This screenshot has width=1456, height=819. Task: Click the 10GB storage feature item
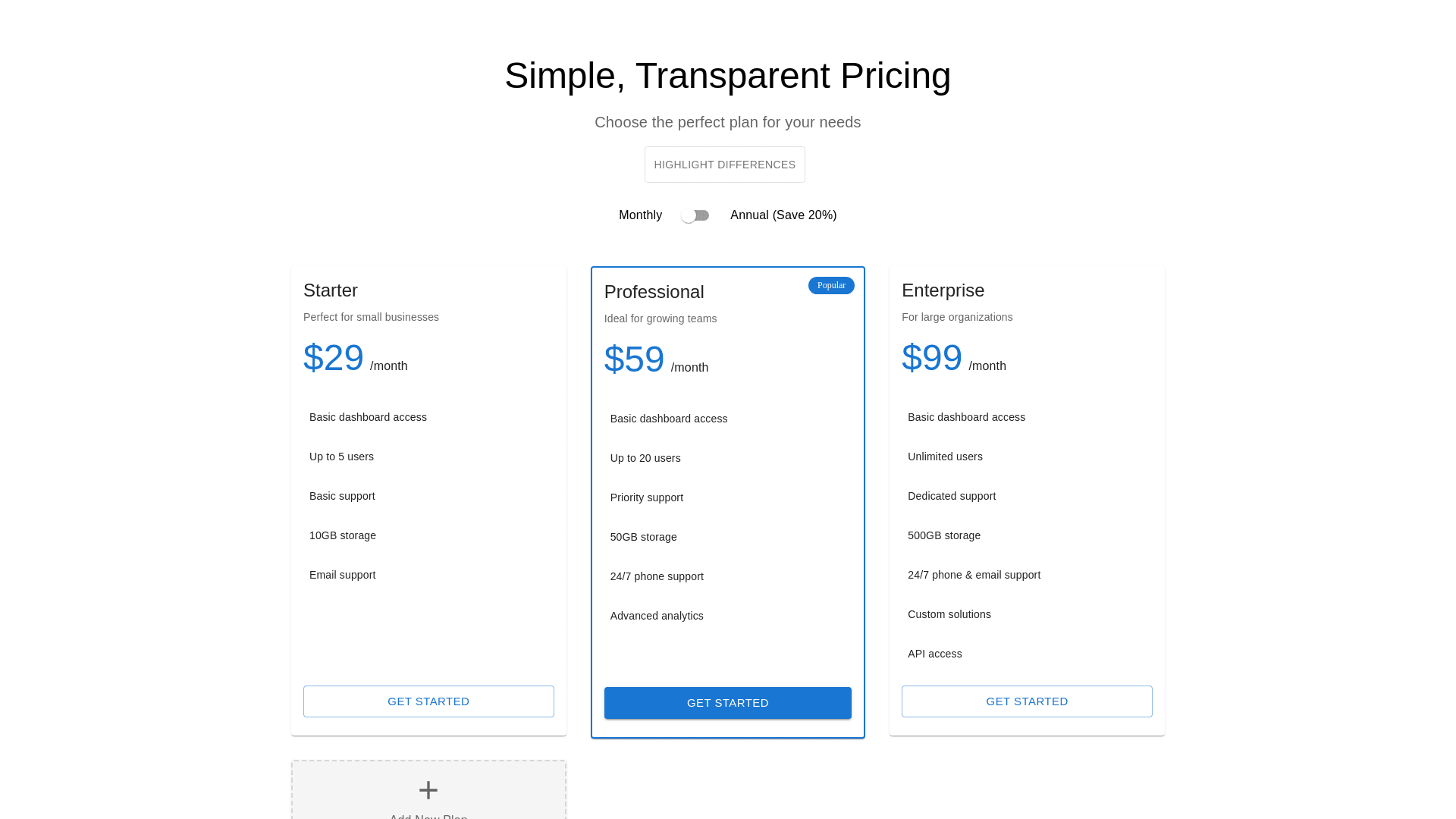coord(343,535)
